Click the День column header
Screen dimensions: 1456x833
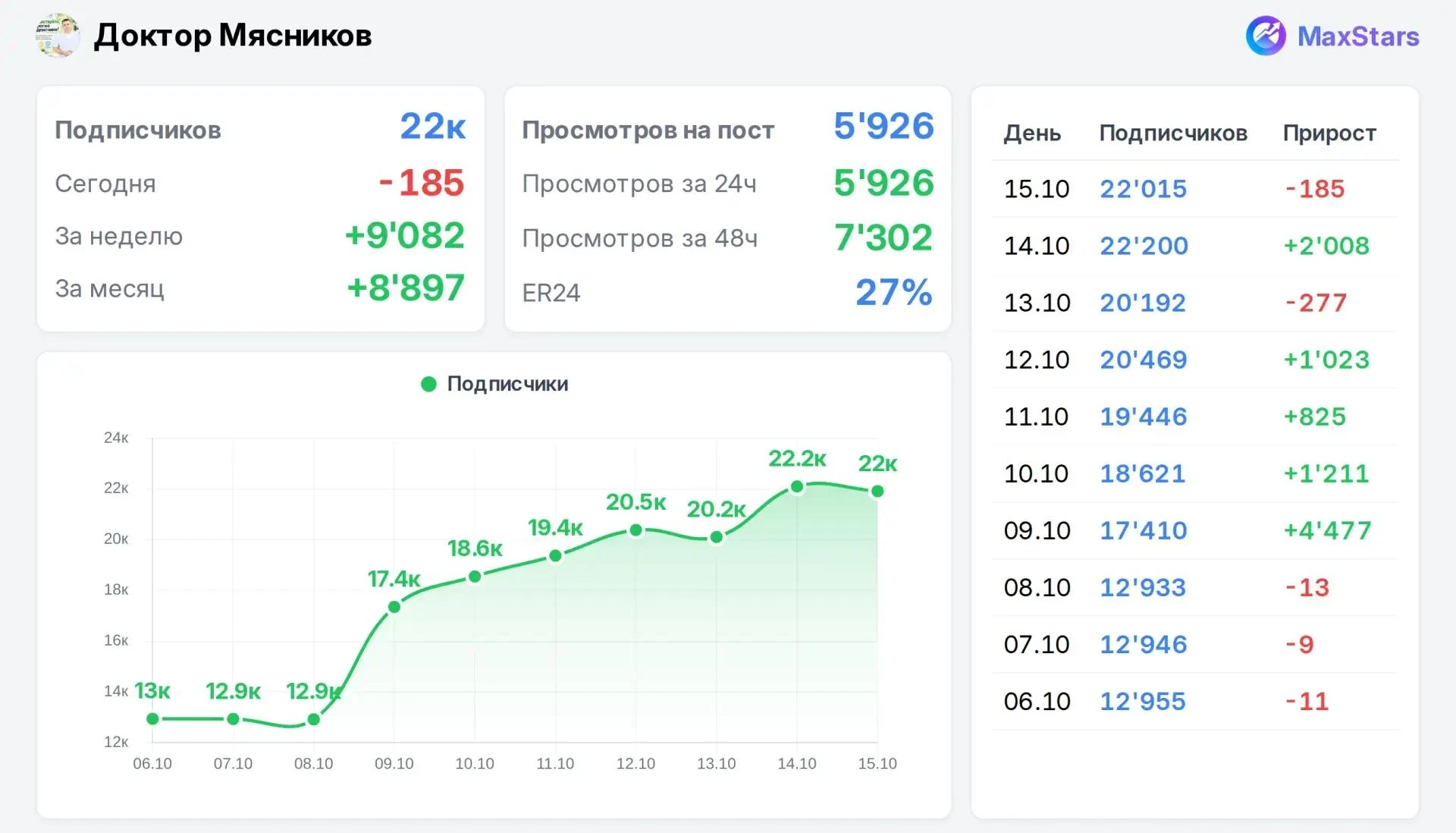pyautogui.click(x=1032, y=134)
